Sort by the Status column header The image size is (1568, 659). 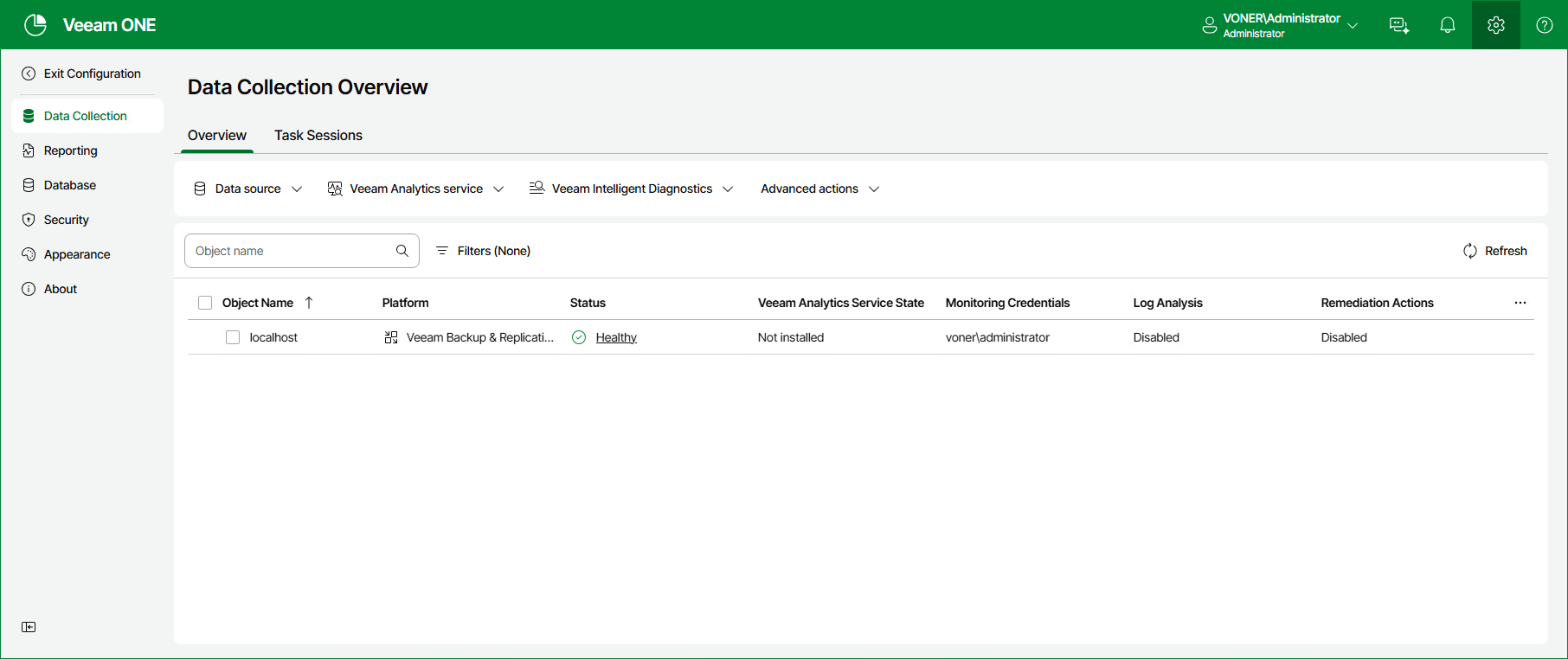click(x=588, y=303)
